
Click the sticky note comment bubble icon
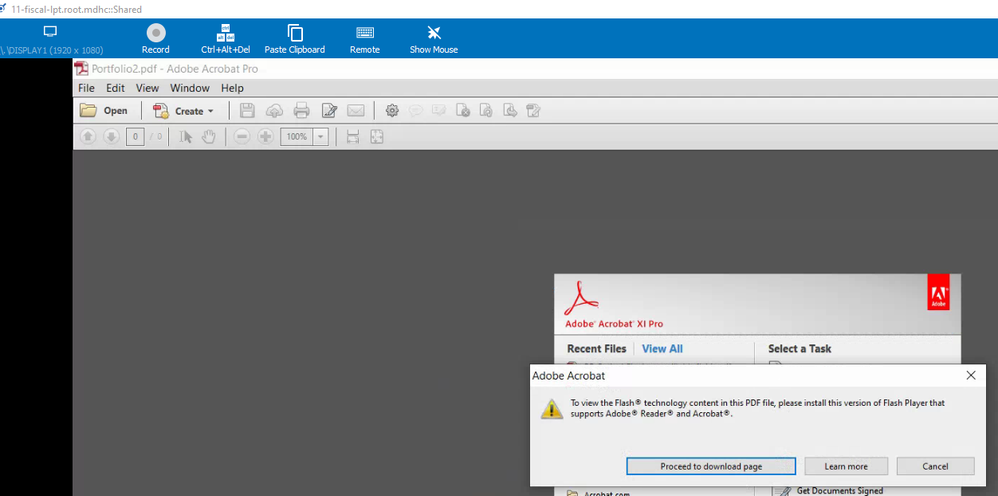click(x=416, y=111)
